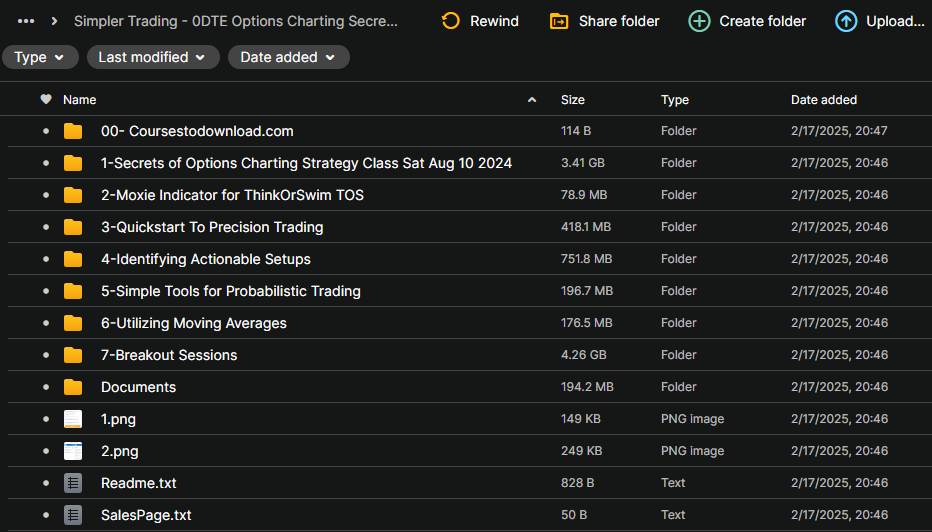Click the 1.png image thumbnail
Image resolution: width=932 pixels, height=532 pixels.
(x=73, y=419)
